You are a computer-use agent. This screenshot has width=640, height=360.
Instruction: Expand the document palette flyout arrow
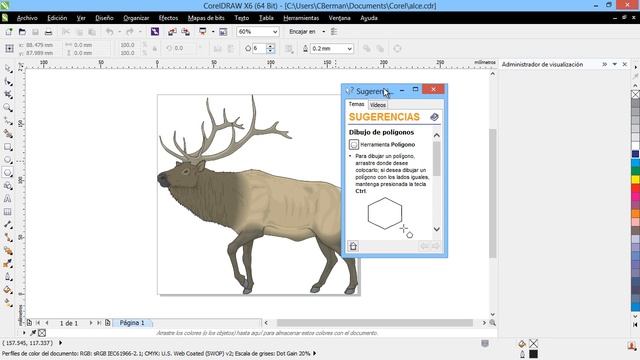click(24, 333)
